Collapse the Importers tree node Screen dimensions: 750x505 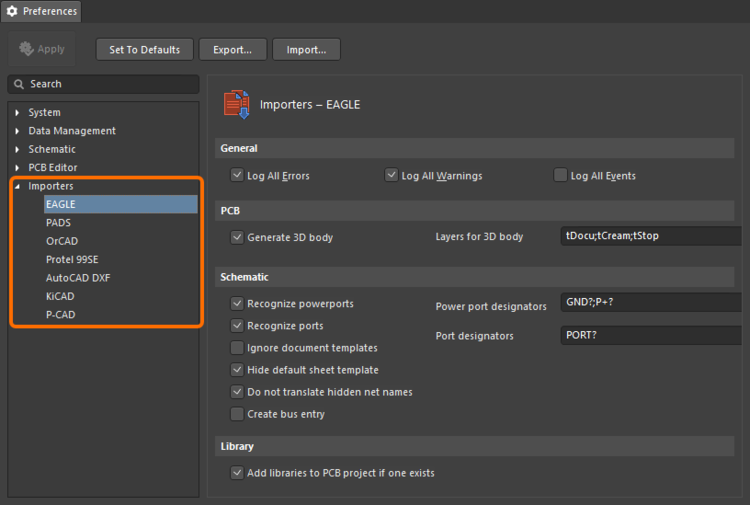(17, 186)
